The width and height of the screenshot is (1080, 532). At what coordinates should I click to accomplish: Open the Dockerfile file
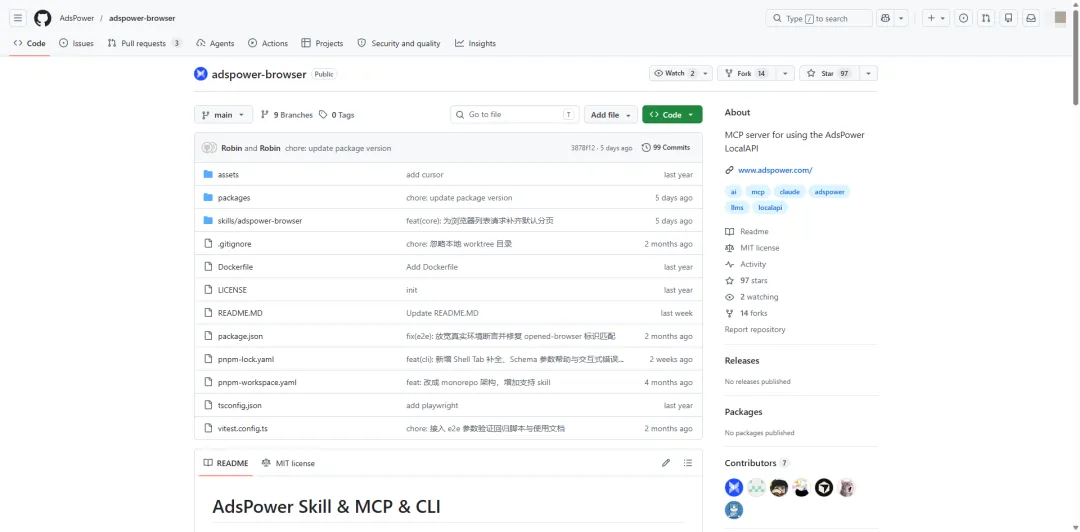[236, 267]
